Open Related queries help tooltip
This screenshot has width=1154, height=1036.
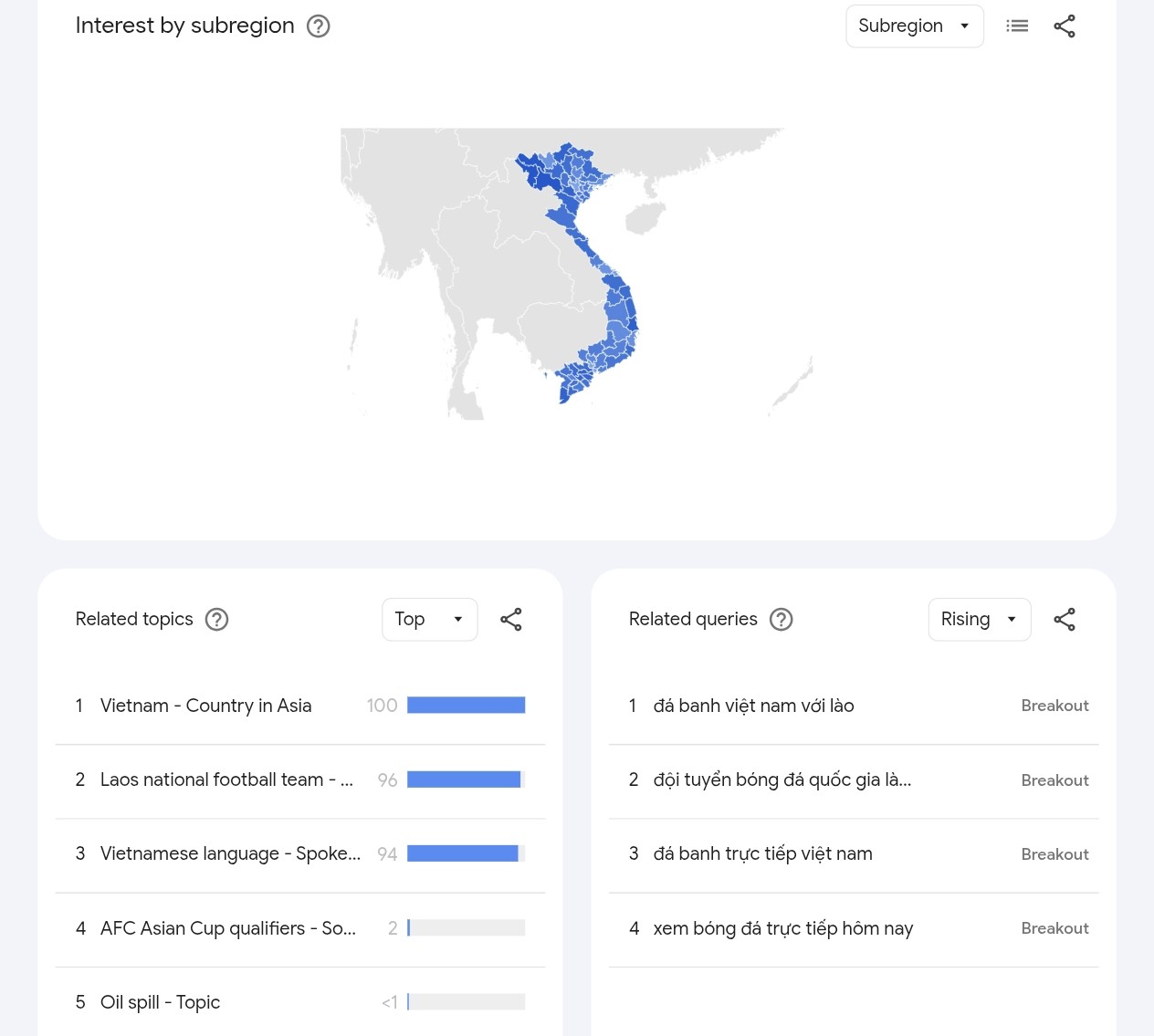tap(781, 620)
